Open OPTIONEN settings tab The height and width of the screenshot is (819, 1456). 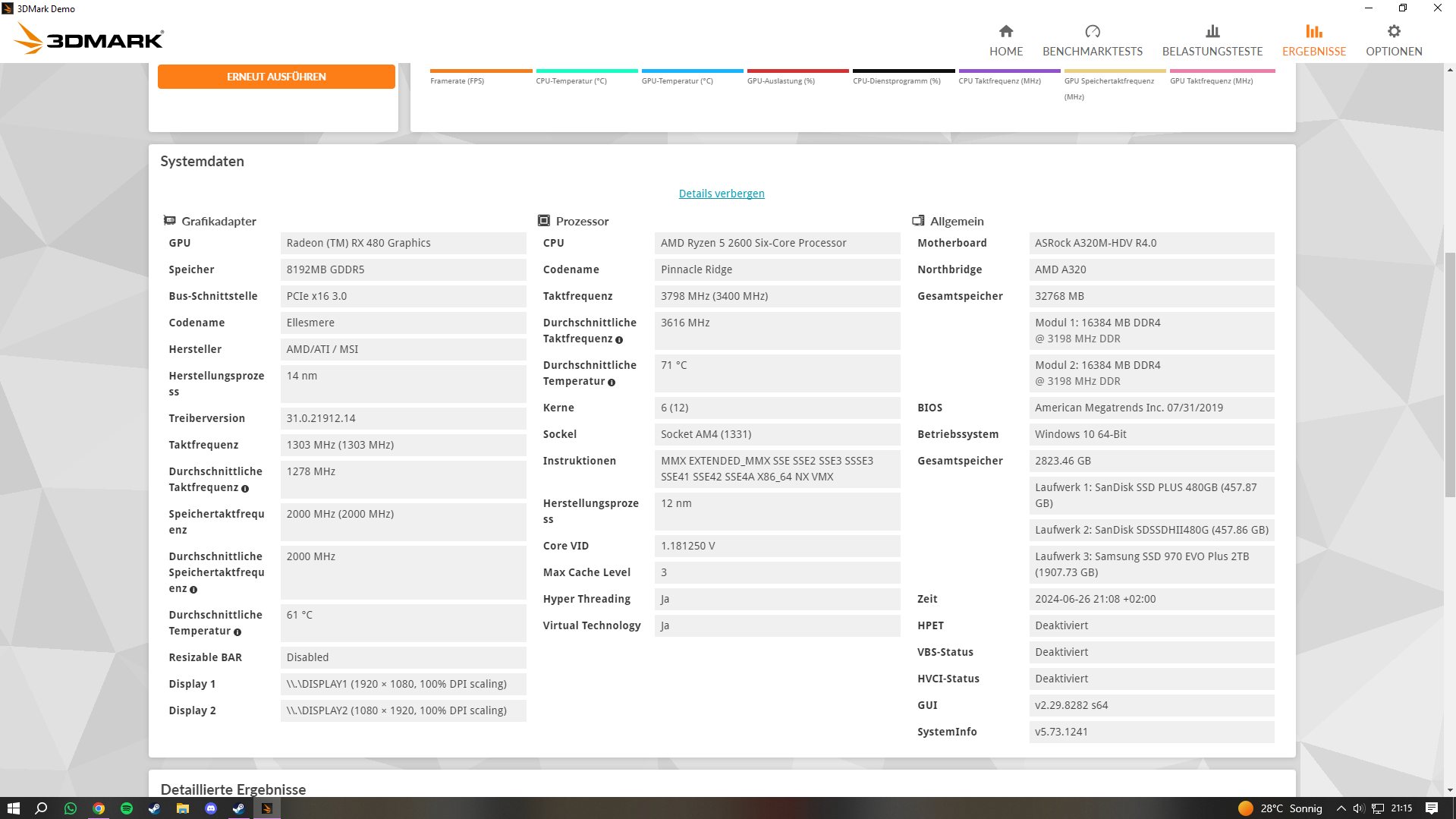click(1394, 40)
